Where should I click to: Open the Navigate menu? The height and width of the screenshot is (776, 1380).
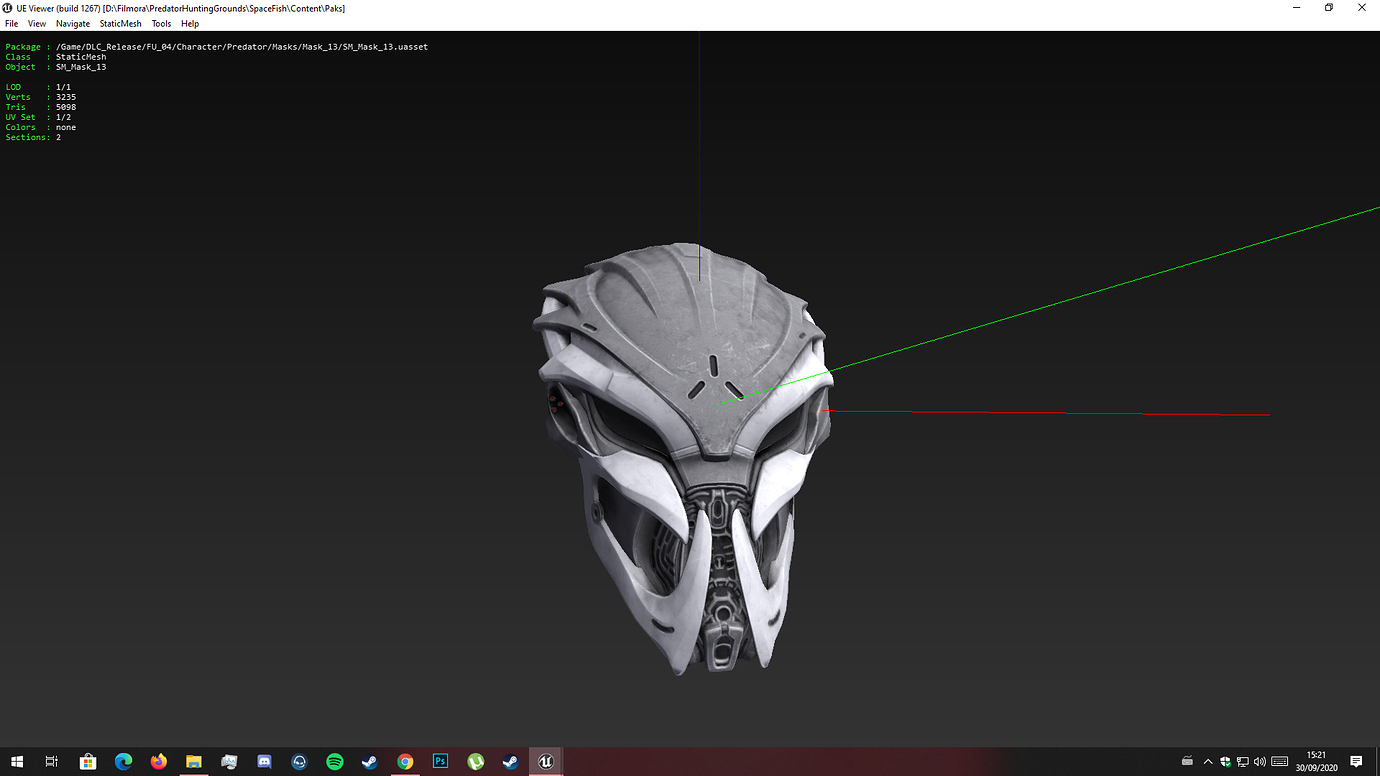click(73, 23)
